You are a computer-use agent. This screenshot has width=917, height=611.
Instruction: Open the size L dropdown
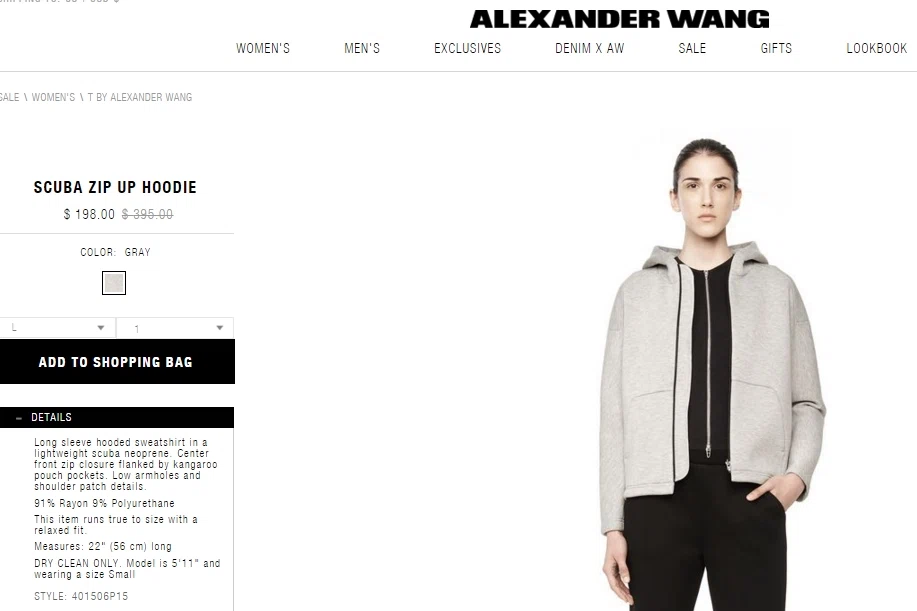57,327
